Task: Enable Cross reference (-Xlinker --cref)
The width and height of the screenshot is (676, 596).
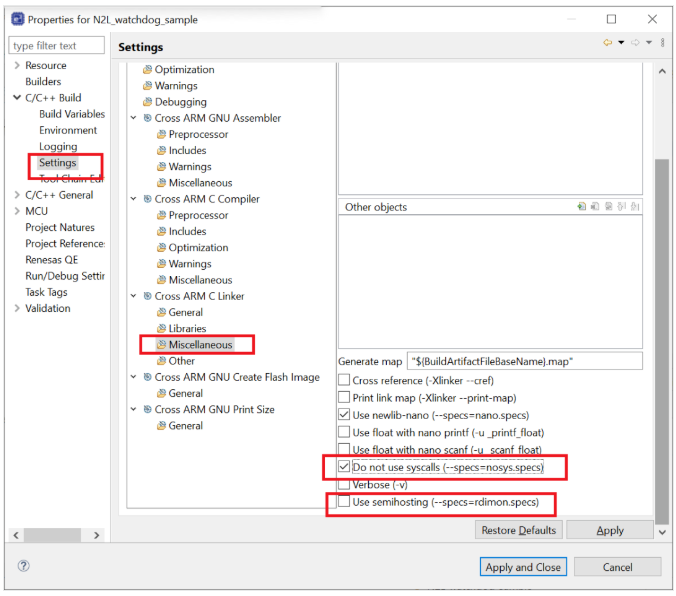Action: click(344, 380)
